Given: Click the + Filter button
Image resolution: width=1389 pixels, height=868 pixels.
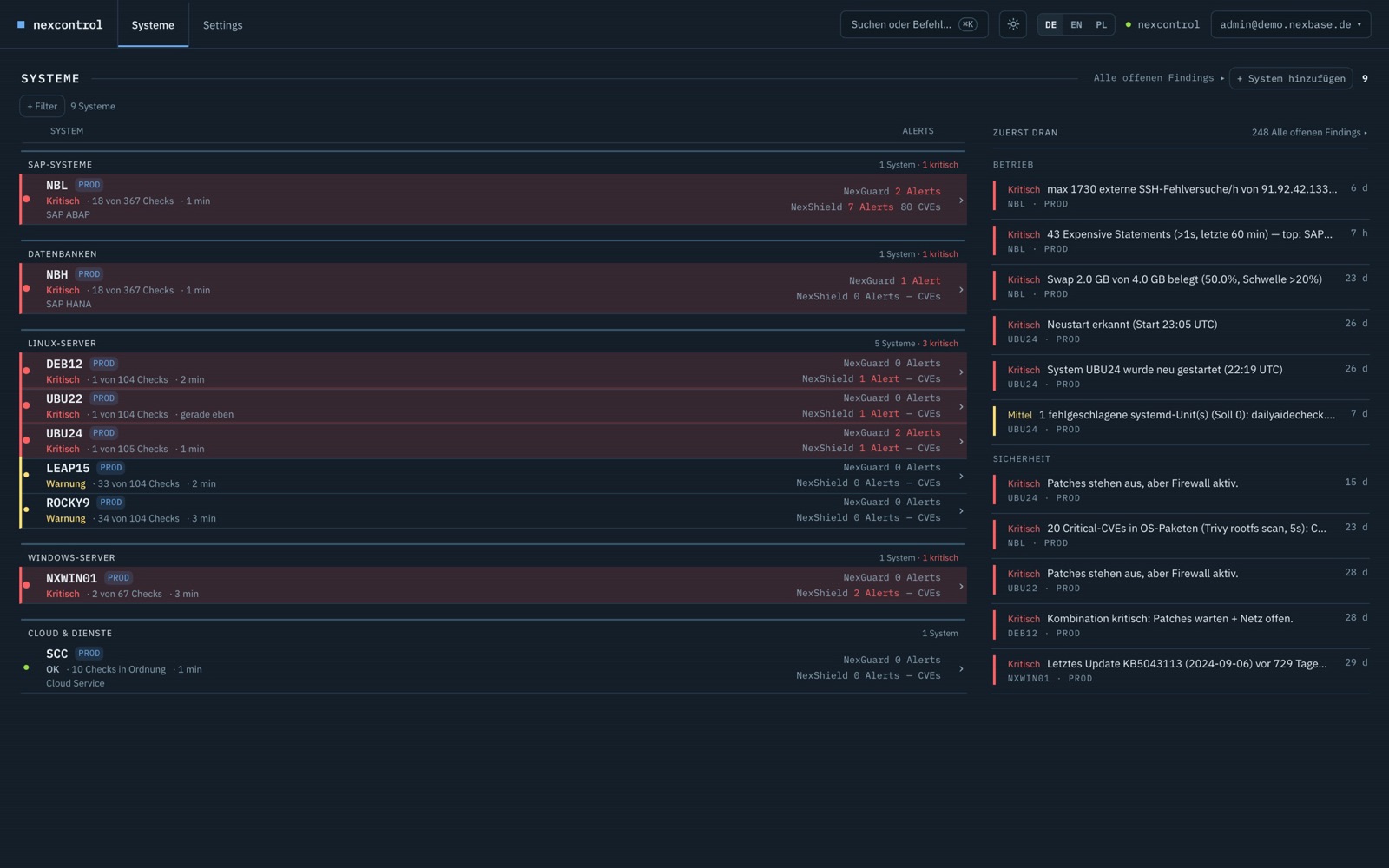Looking at the screenshot, I should [42, 106].
